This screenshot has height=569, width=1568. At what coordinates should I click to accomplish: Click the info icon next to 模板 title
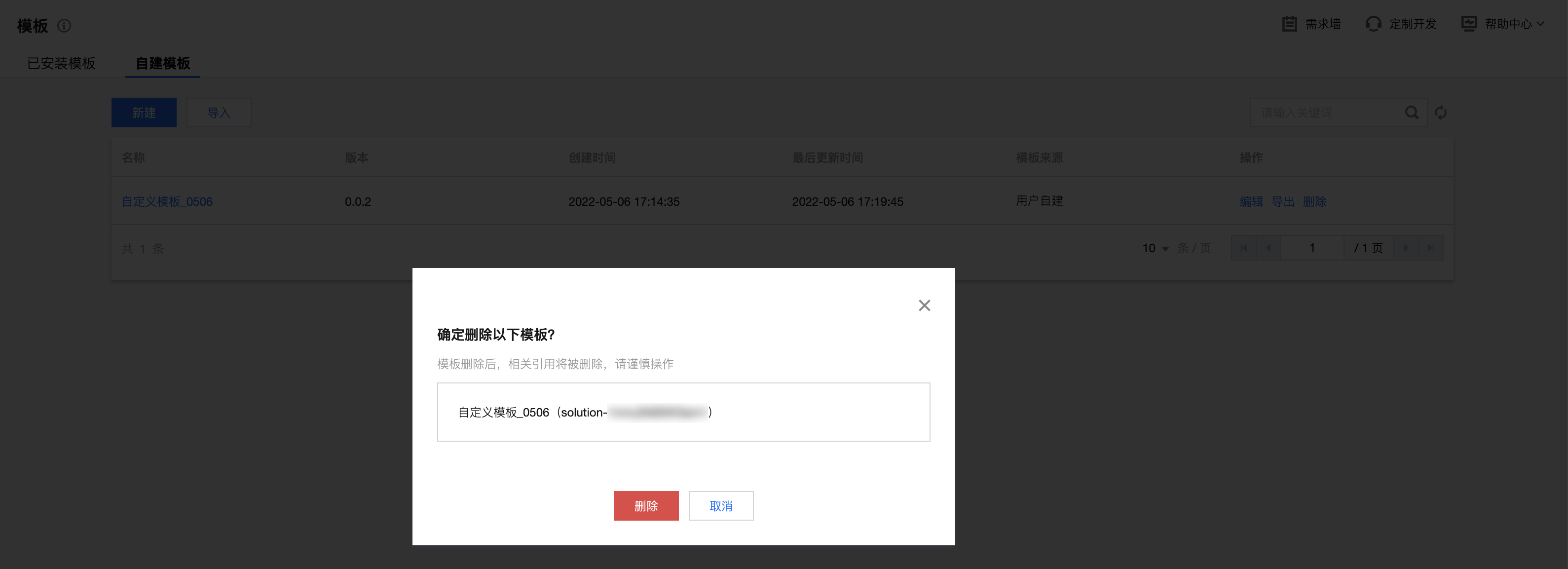64,26
